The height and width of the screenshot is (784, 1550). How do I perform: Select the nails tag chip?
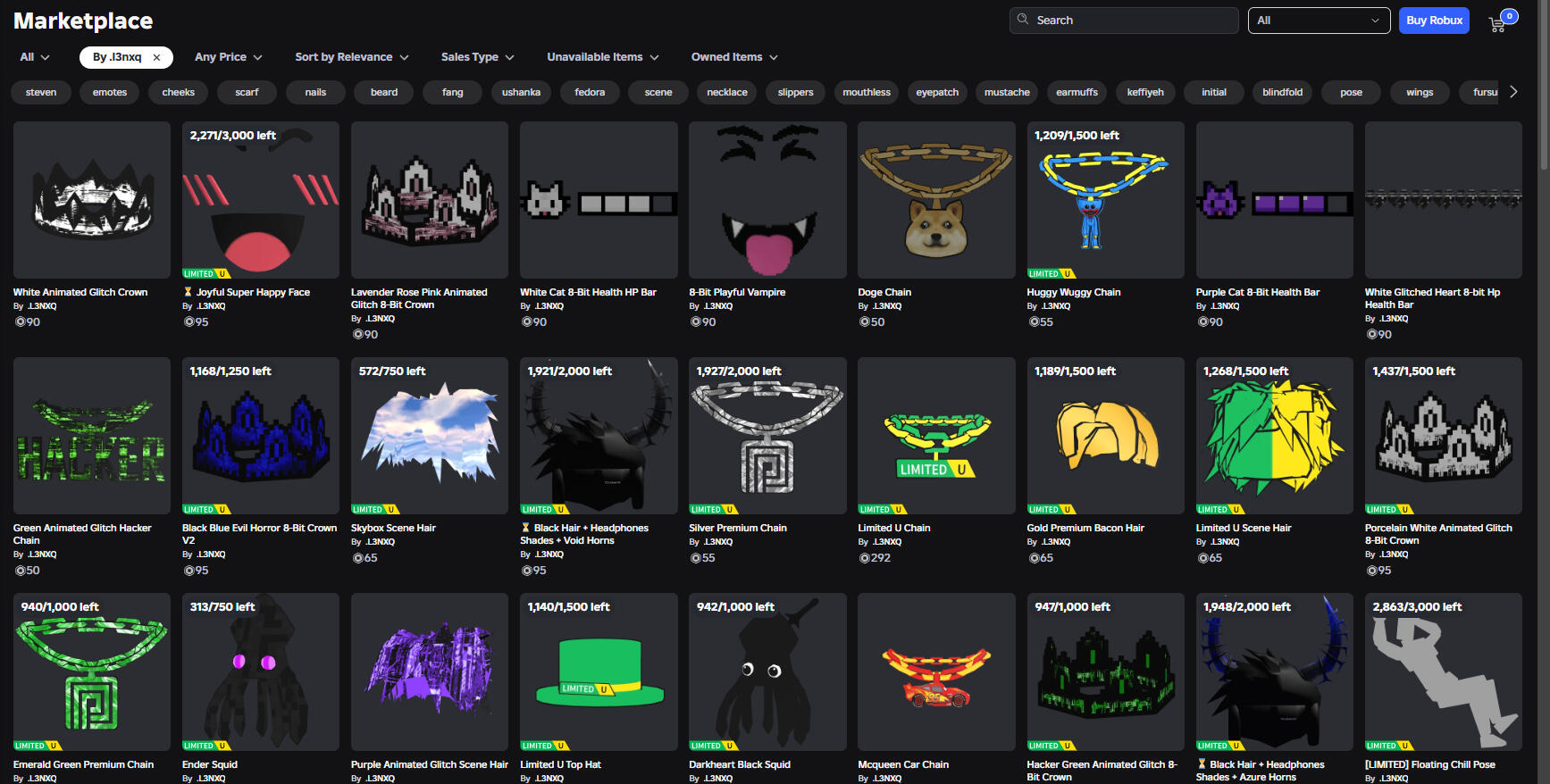(315, 92)
